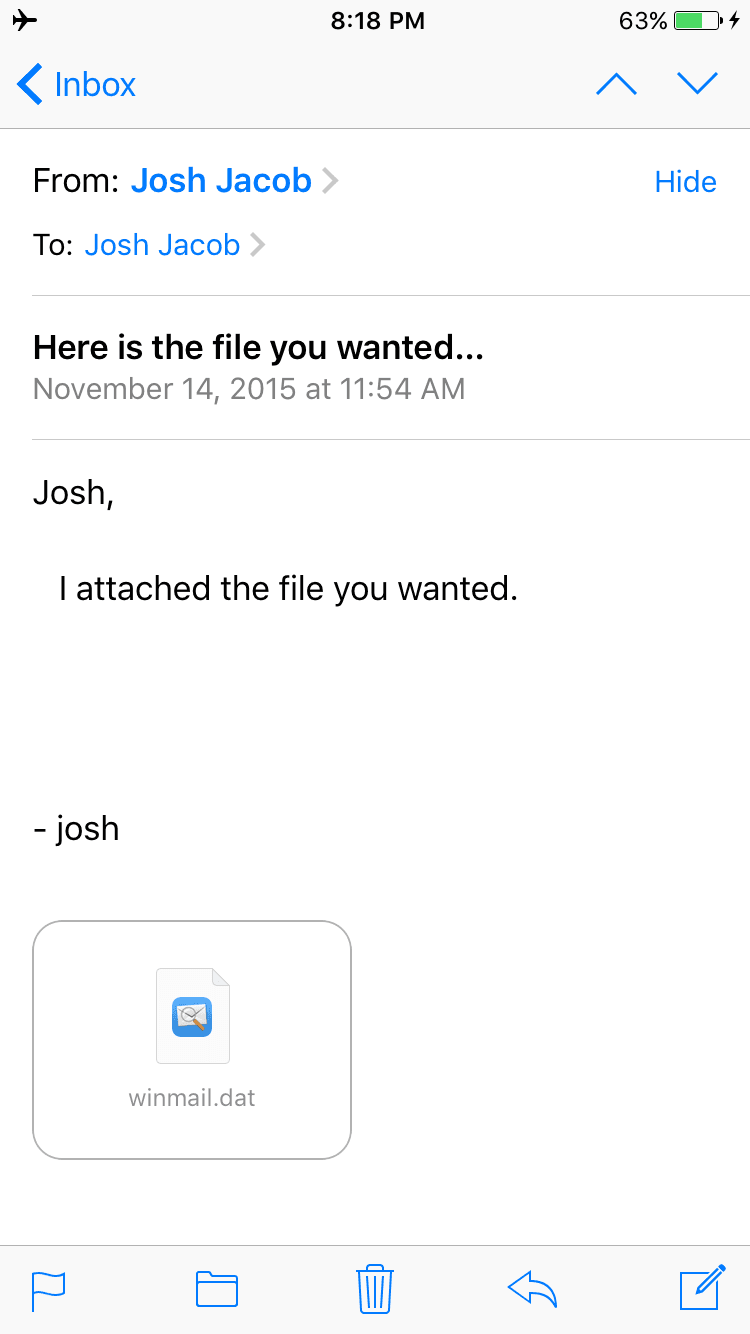Image resolution: width=750 pixels, height=1334 pixels.
Task: Go to next message arrow
Action: tap(698, 85)
